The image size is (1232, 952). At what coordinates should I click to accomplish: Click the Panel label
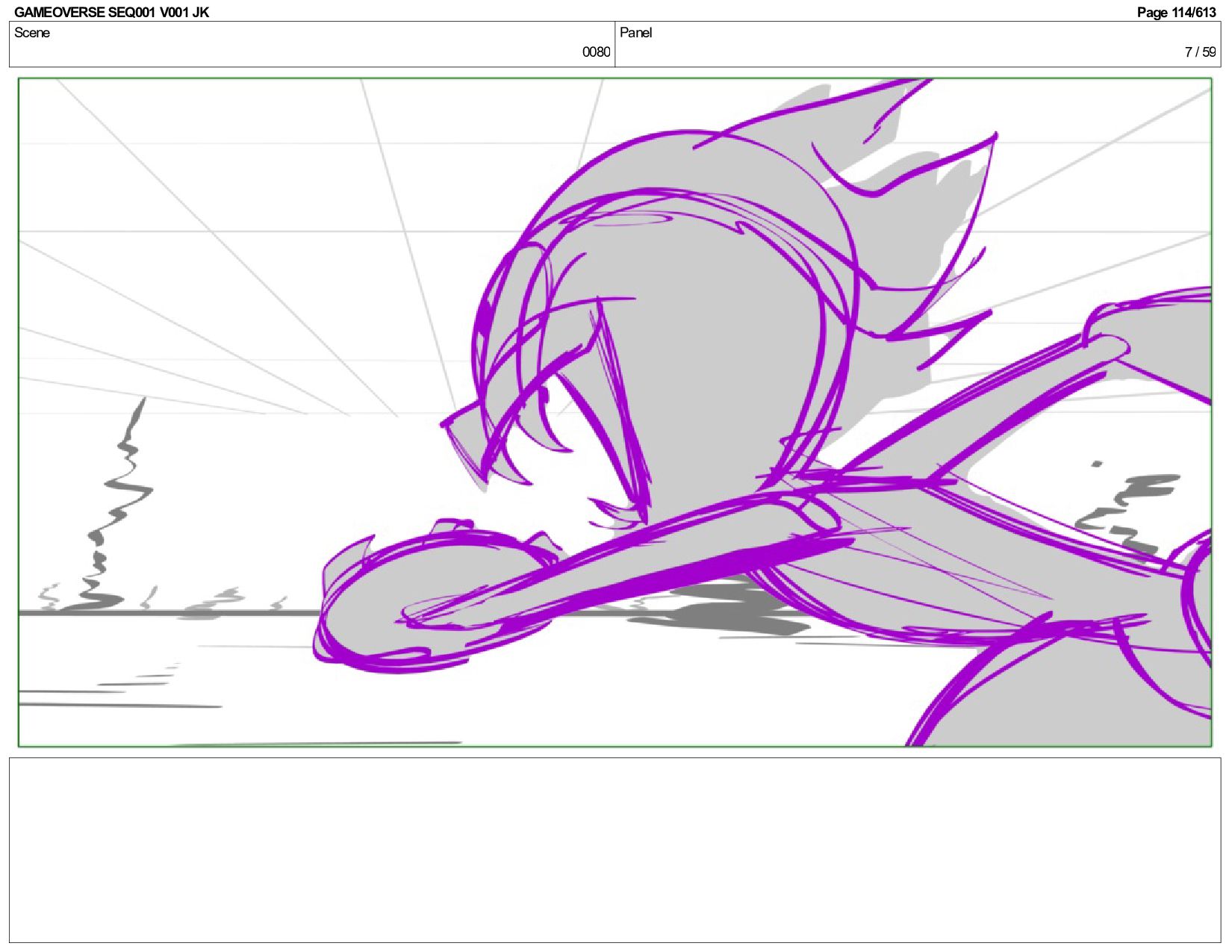click(636, 33)
